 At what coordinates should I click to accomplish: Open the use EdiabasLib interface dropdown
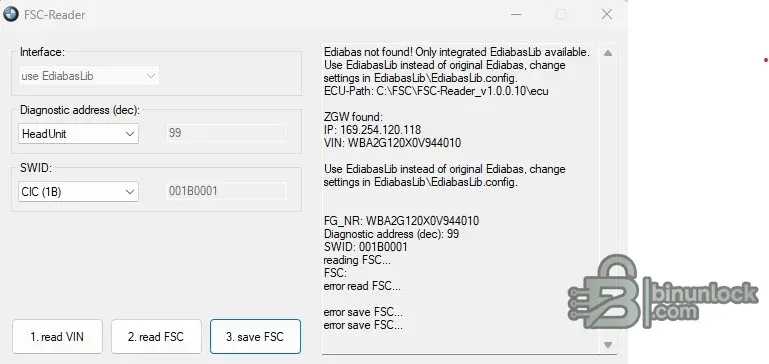click(89, 76)
